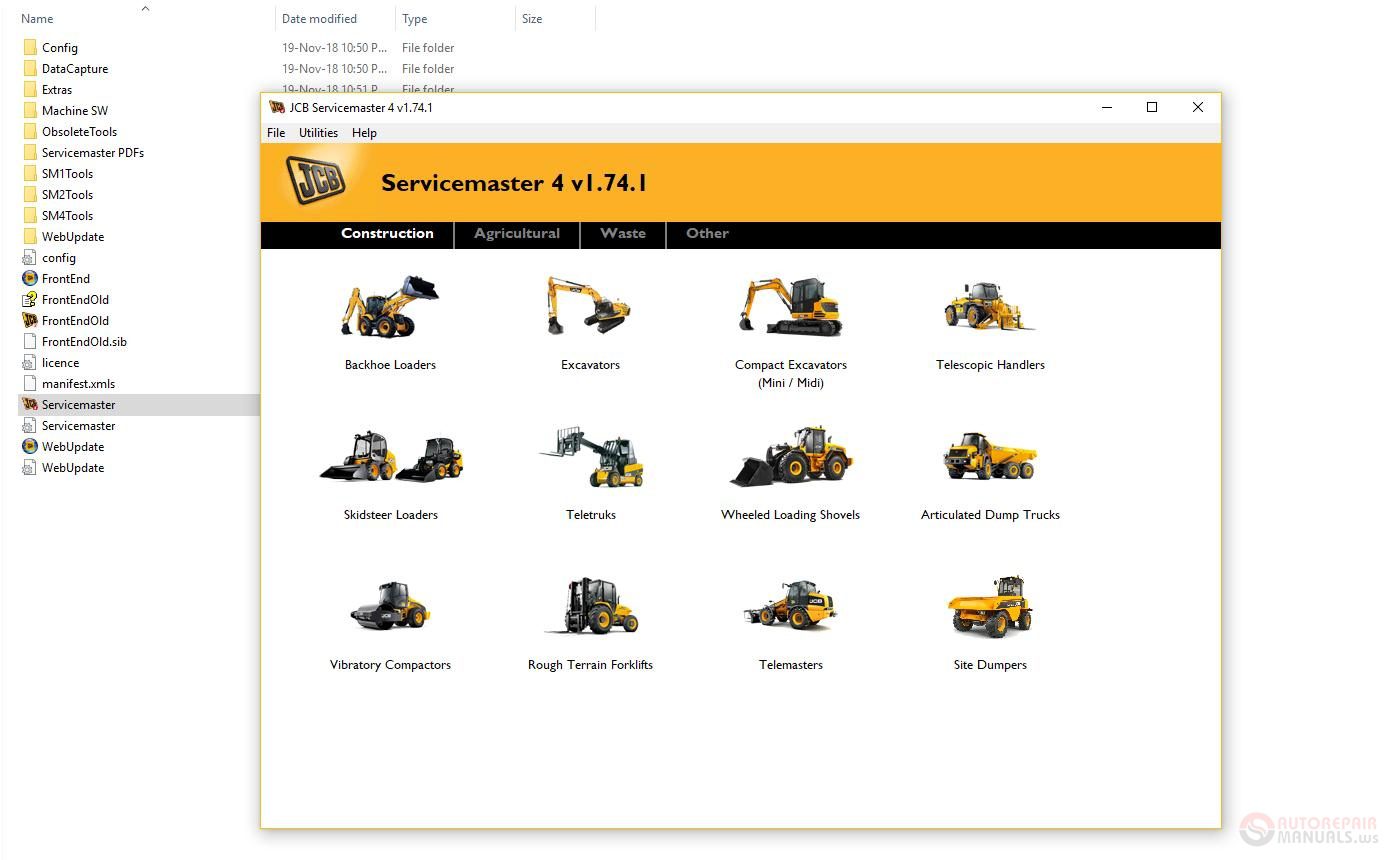Click the WebUpdate application globe icon

coord(30,446)
